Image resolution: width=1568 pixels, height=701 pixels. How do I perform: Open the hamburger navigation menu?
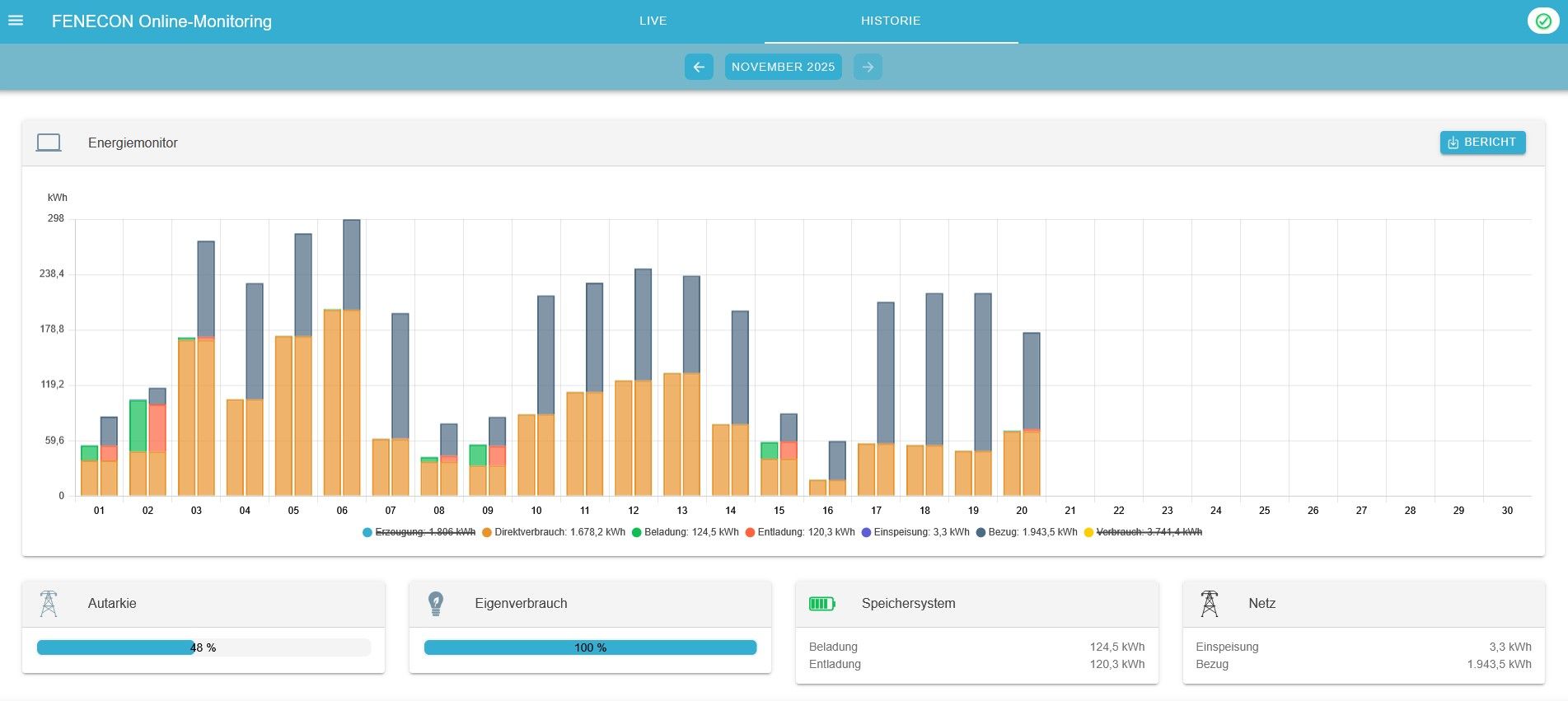pos(16,21)
